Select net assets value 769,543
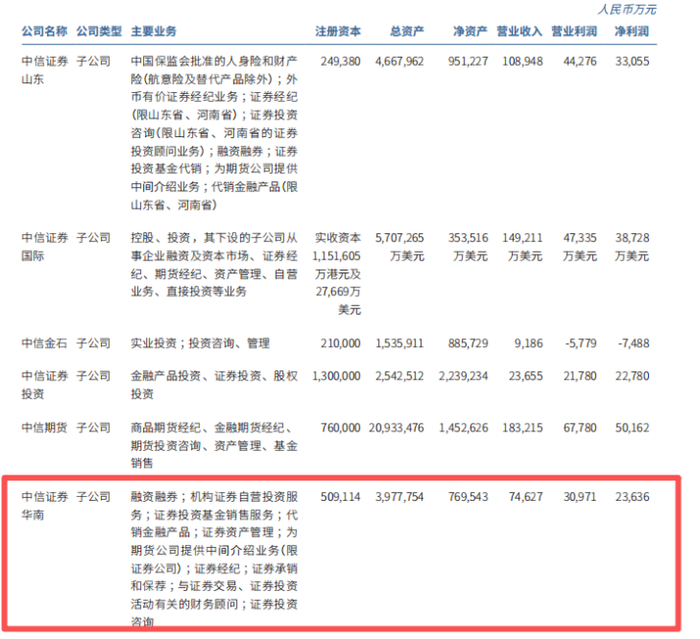The image size is (700, 639). 468,497
